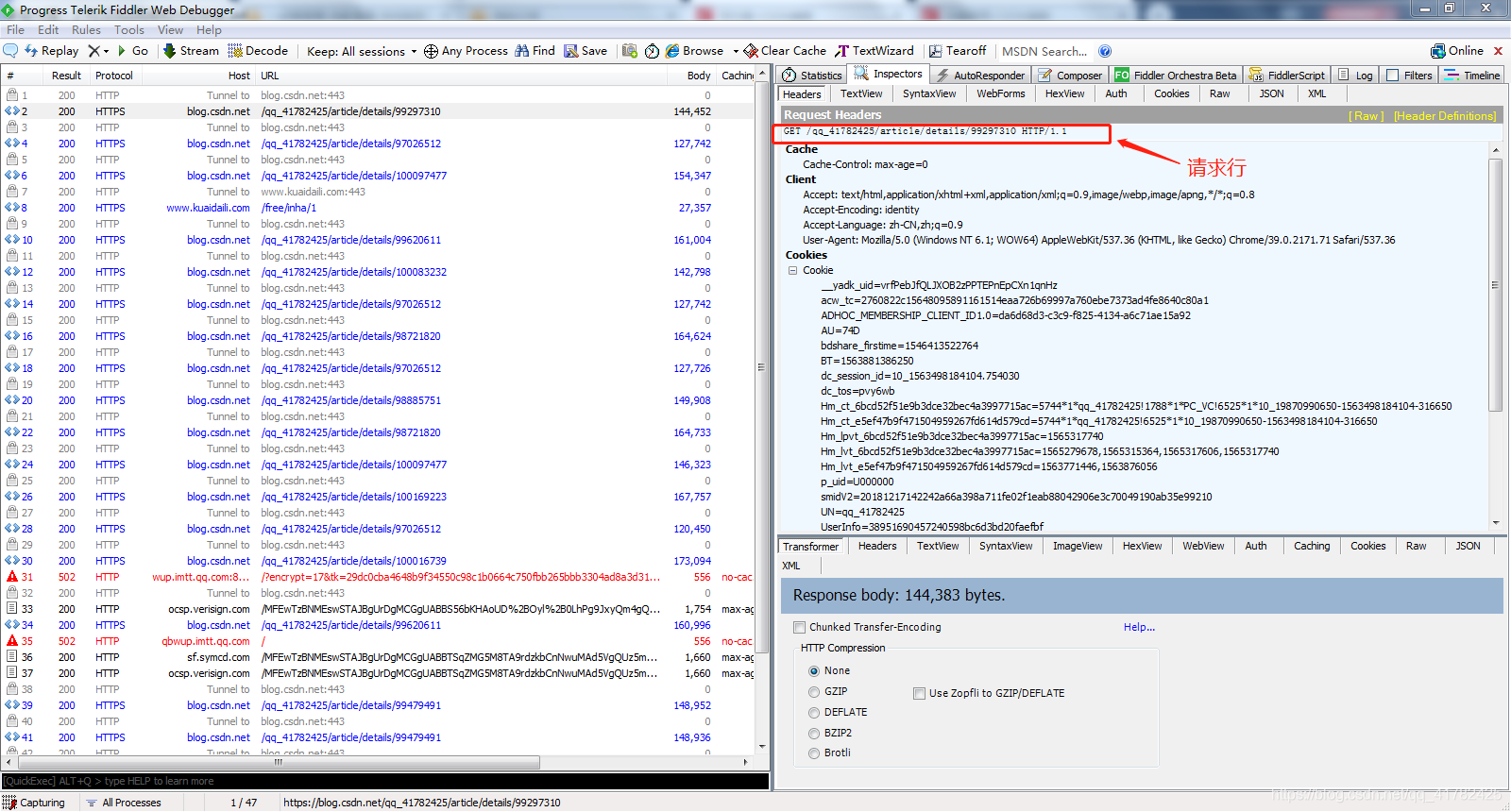Click Clear Cache in toolbar
Viewport: 1511px width, 812px height.
coord(785,51)
